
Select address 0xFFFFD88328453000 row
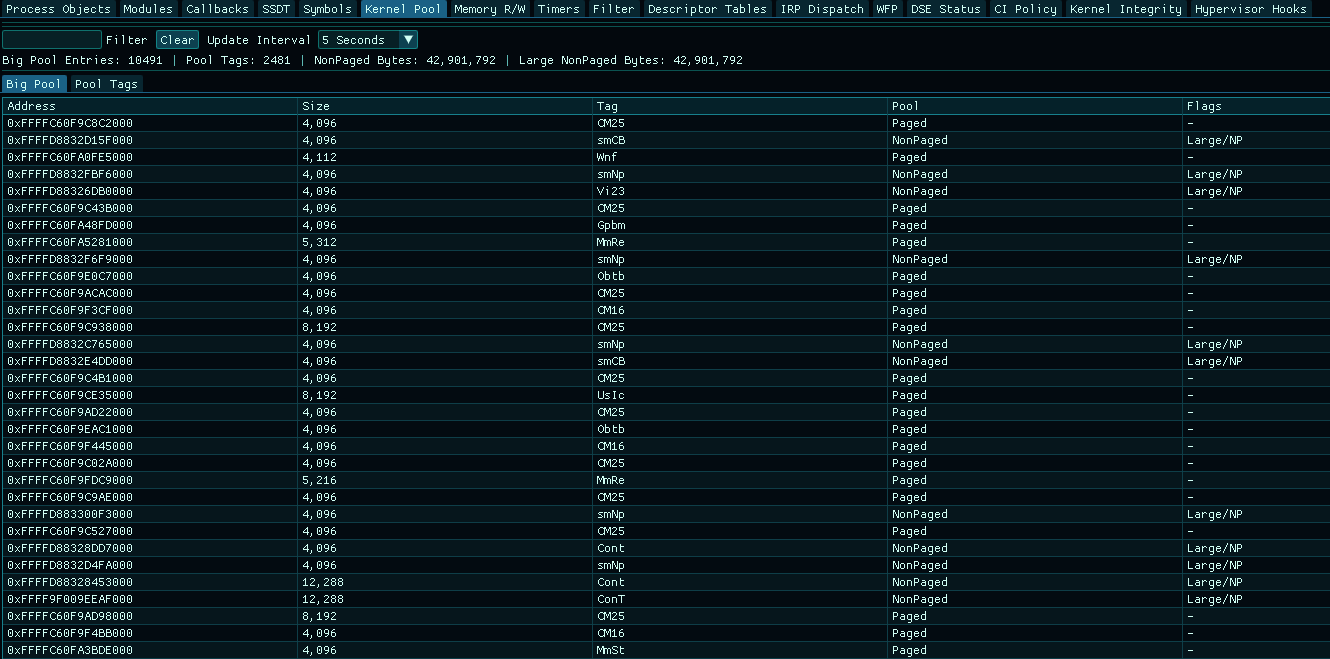(x=666, y=582)
